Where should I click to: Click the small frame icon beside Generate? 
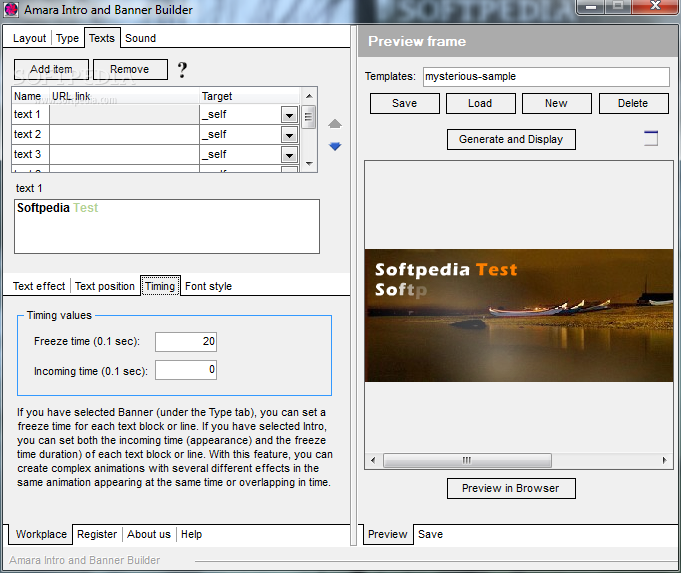pos(651,138)
